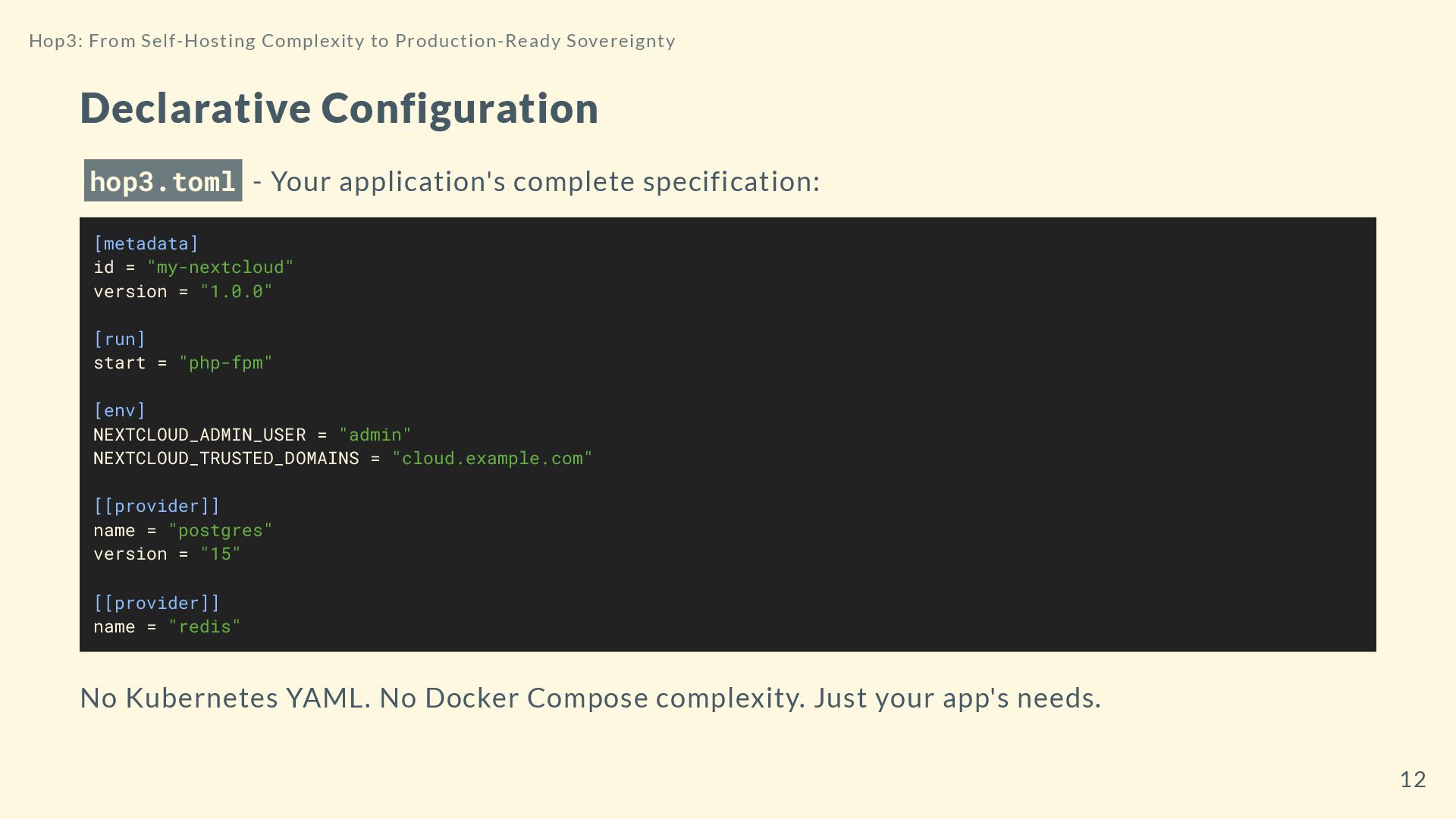This screenshot has height=819, width=1456.
Task: Click "Your application's complete specification" text
Action: (544, 182)
